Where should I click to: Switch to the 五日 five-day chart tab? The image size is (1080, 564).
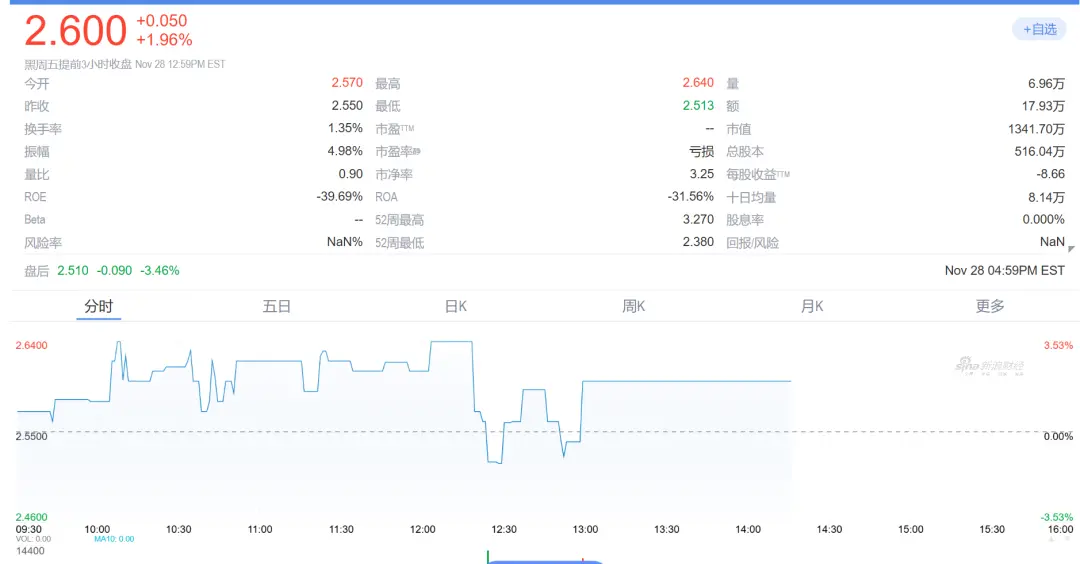277,306
